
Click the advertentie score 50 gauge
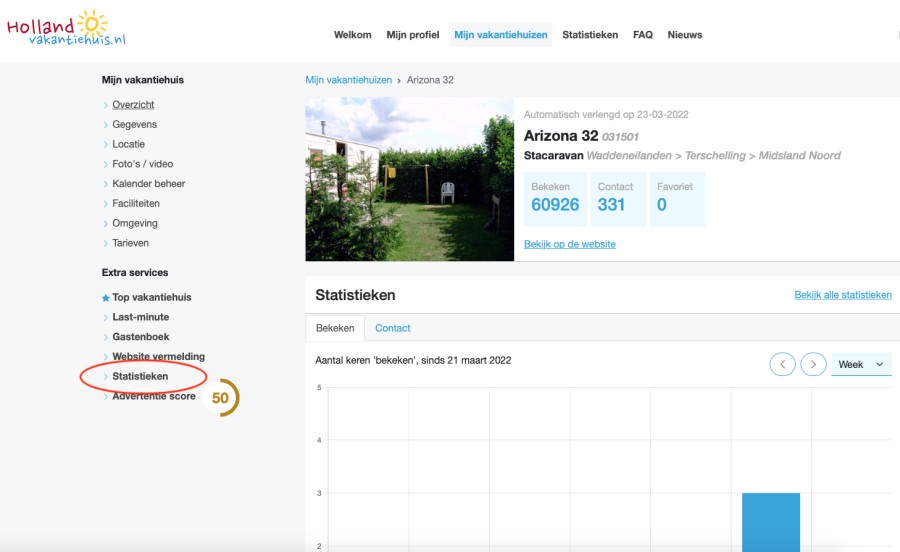pyautogui.click(x=220, y=398)
